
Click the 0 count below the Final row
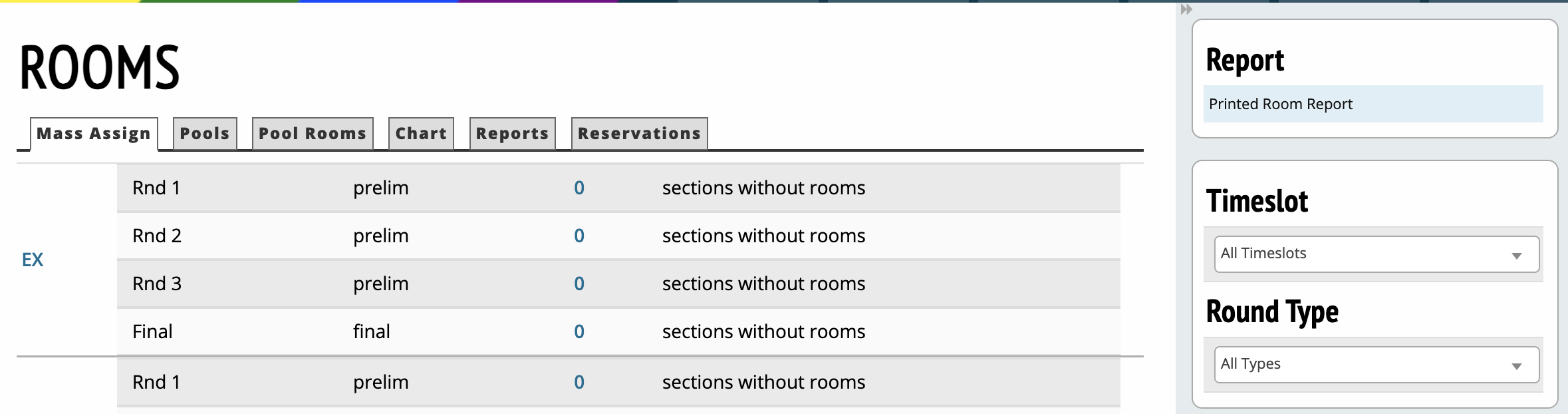coord(579,382)
